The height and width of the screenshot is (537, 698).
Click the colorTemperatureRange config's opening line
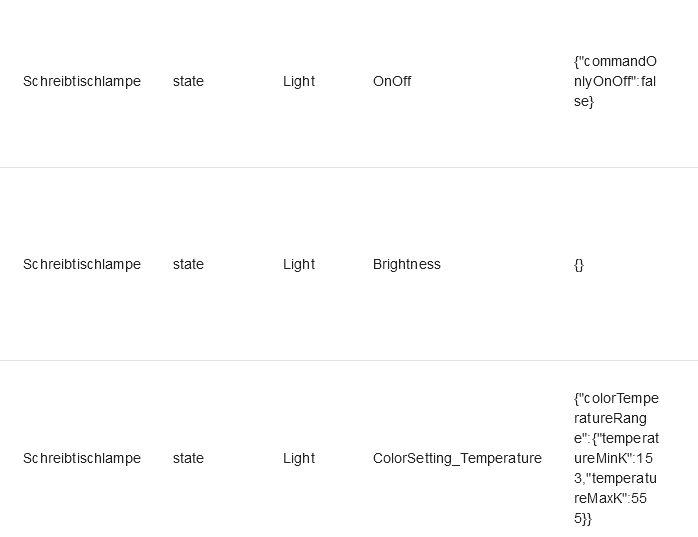[616, 398]
